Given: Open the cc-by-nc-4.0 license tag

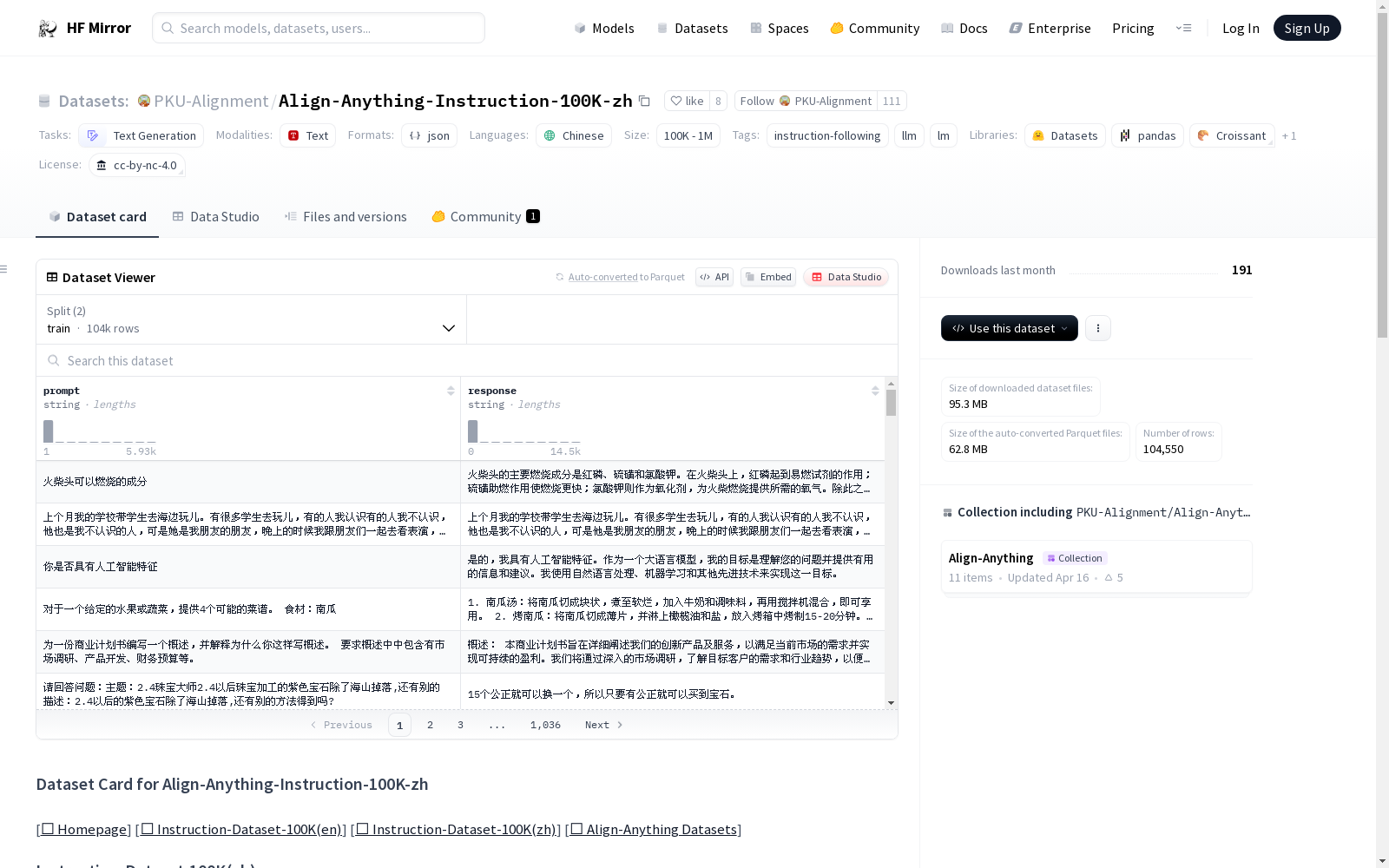Looking at the screenshot, I should pos(137,165).
